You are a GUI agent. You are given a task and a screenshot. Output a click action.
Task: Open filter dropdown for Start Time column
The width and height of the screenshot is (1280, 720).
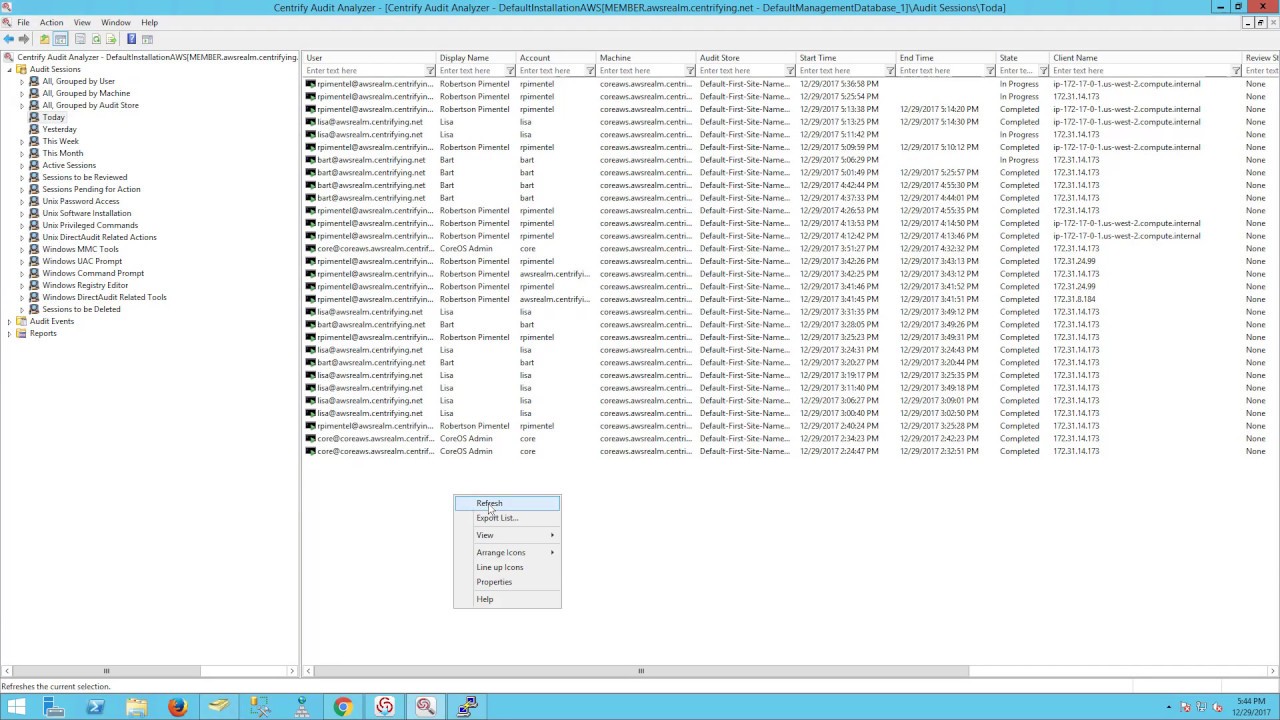[890, 71]
